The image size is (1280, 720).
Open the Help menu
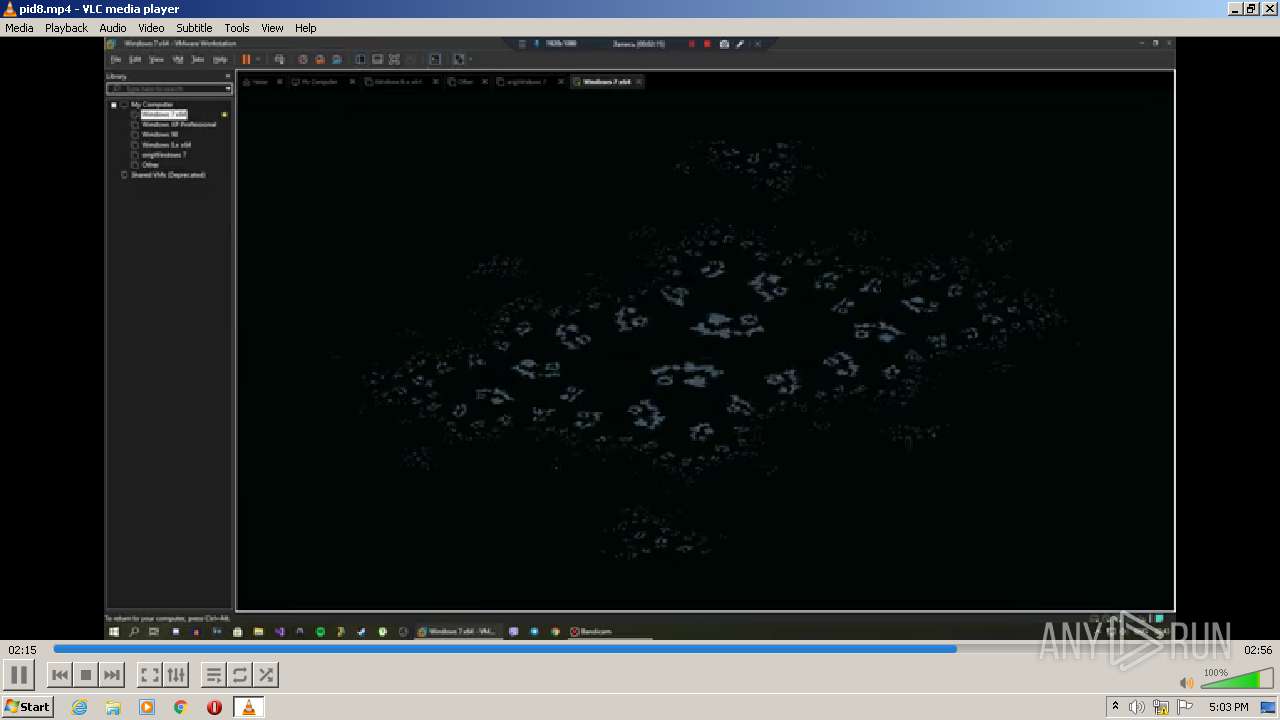[x=306, y=28]
